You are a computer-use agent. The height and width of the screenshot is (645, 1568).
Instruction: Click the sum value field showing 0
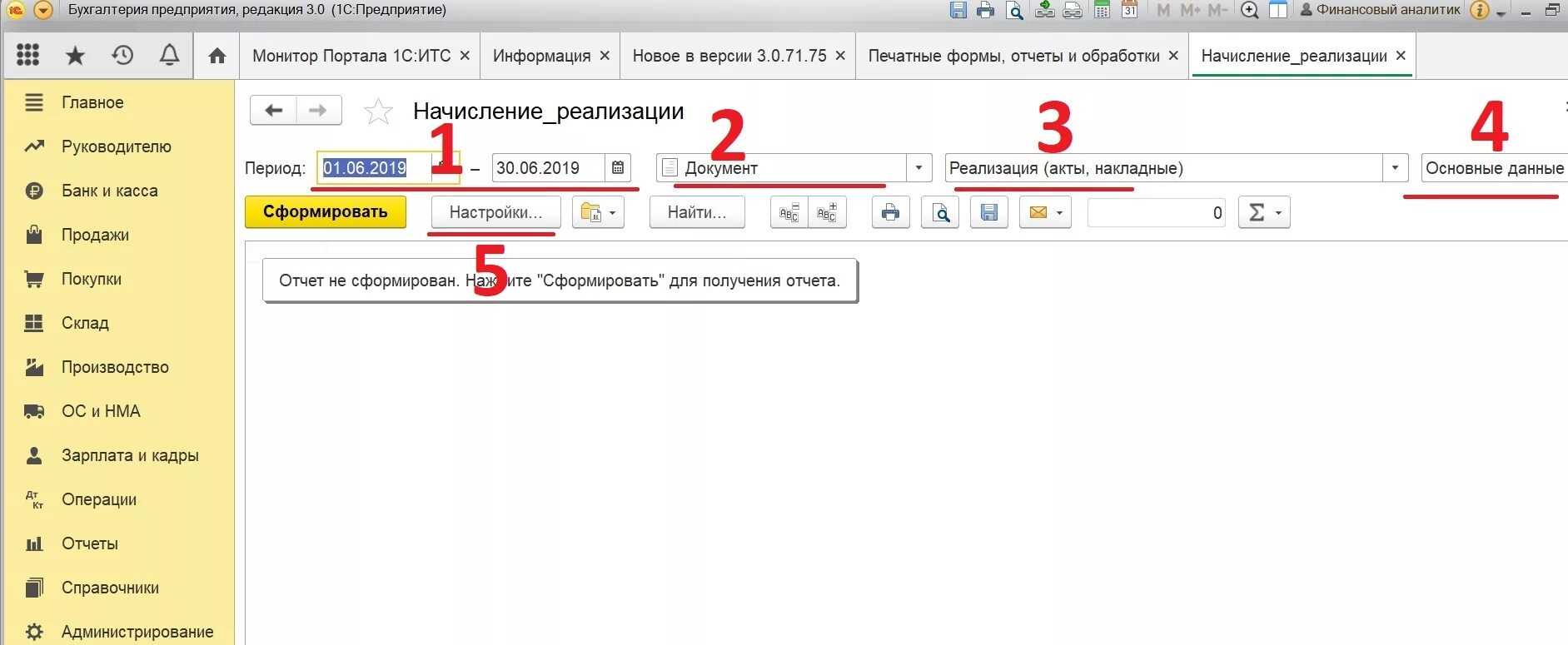[x=1156, y=213]
